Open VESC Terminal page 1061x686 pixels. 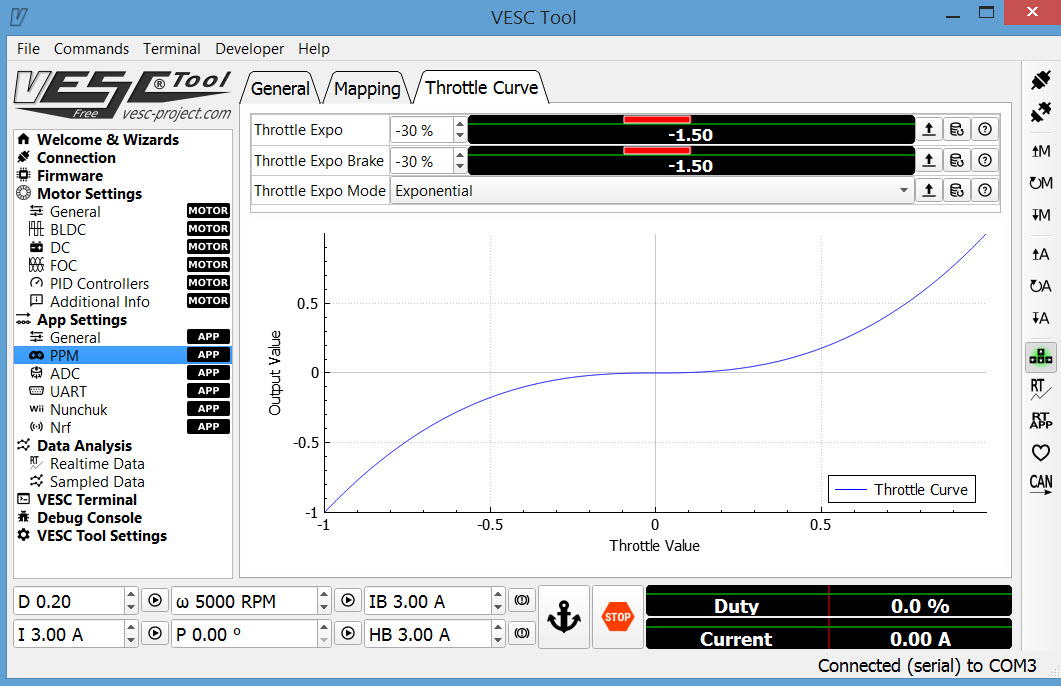click(x=87, y=500)
